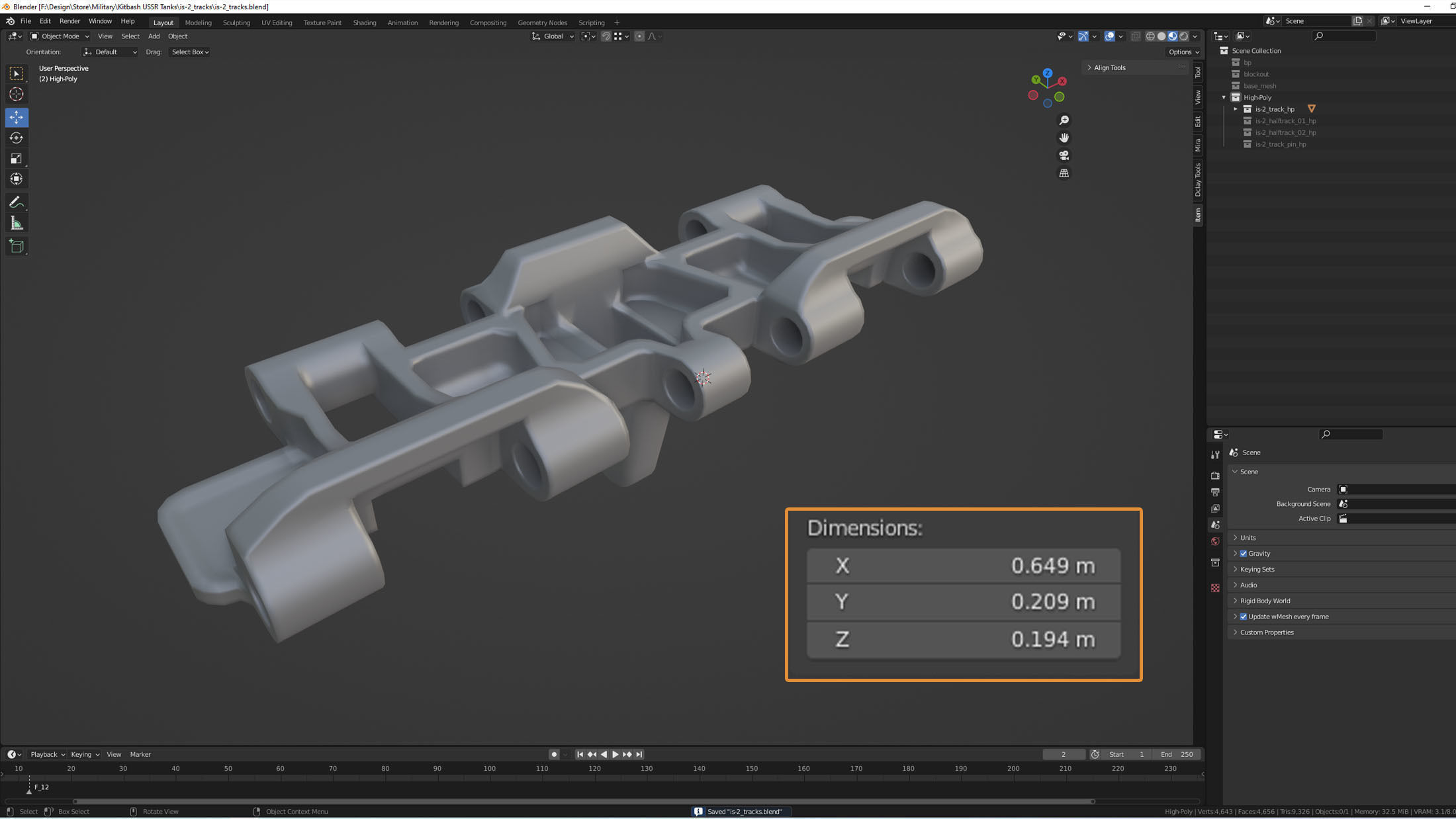Collapse the High-Poly collection in the Outliner
The image size is (1456, 819).
click(1224, 97)
